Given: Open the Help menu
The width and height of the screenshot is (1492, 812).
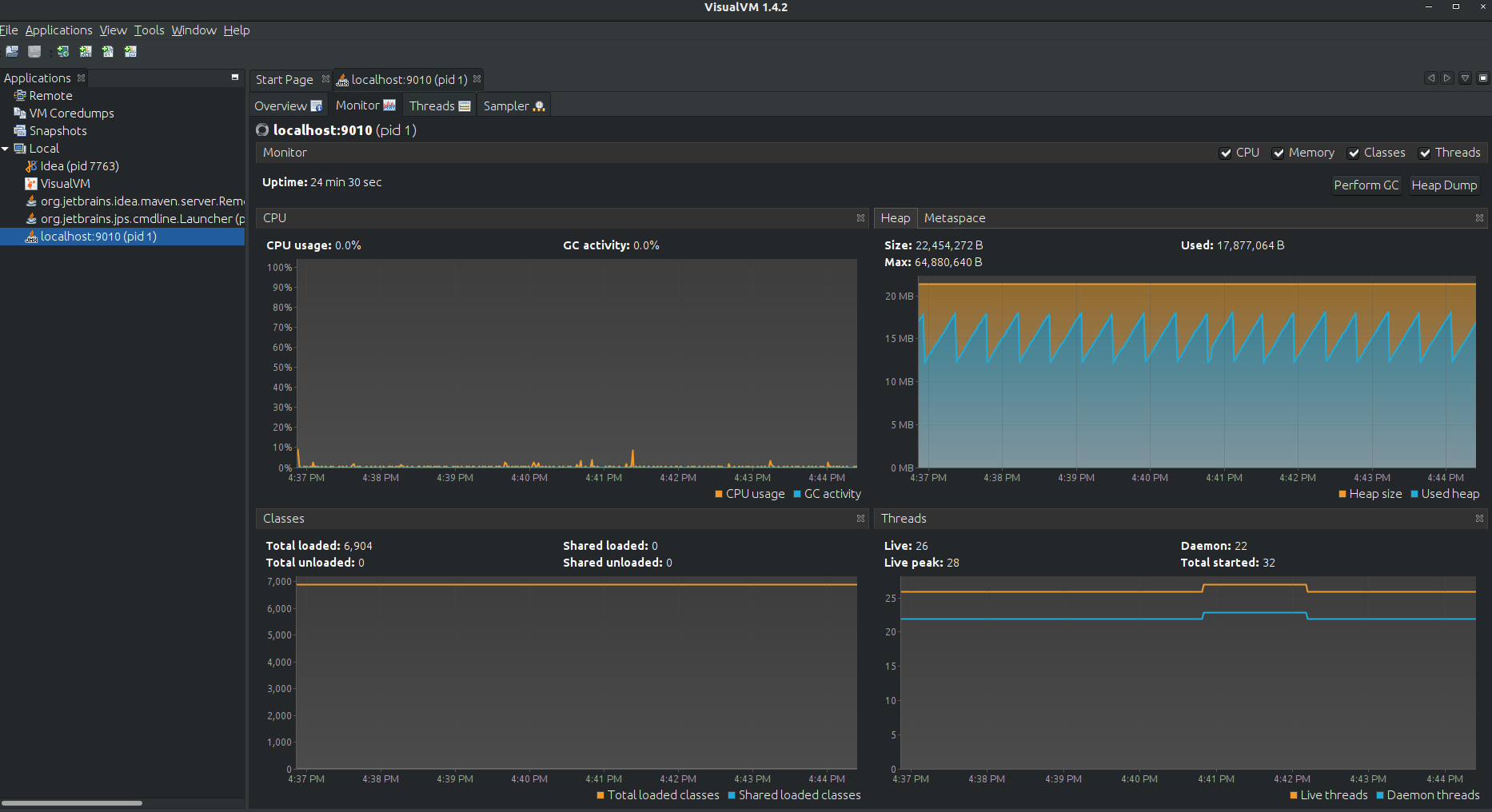Looking at the screenshot, I should point(237,30).
